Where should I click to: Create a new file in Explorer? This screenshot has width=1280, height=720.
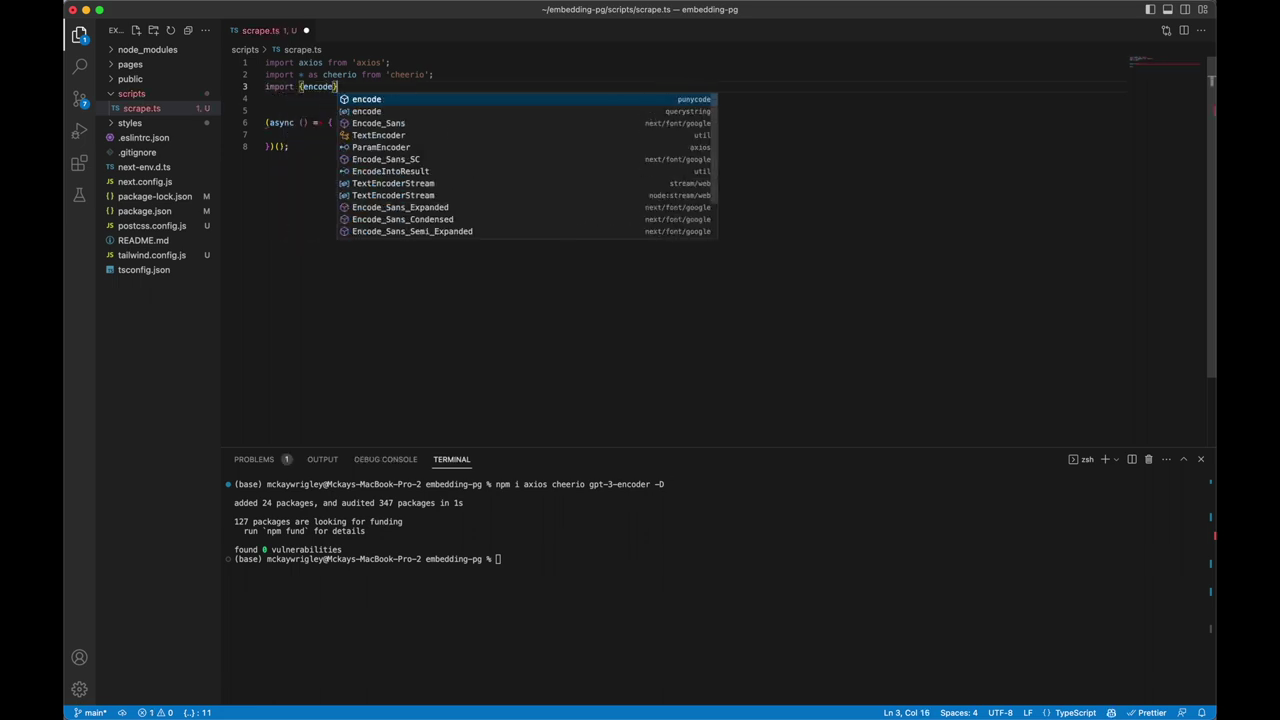(136, 30)
